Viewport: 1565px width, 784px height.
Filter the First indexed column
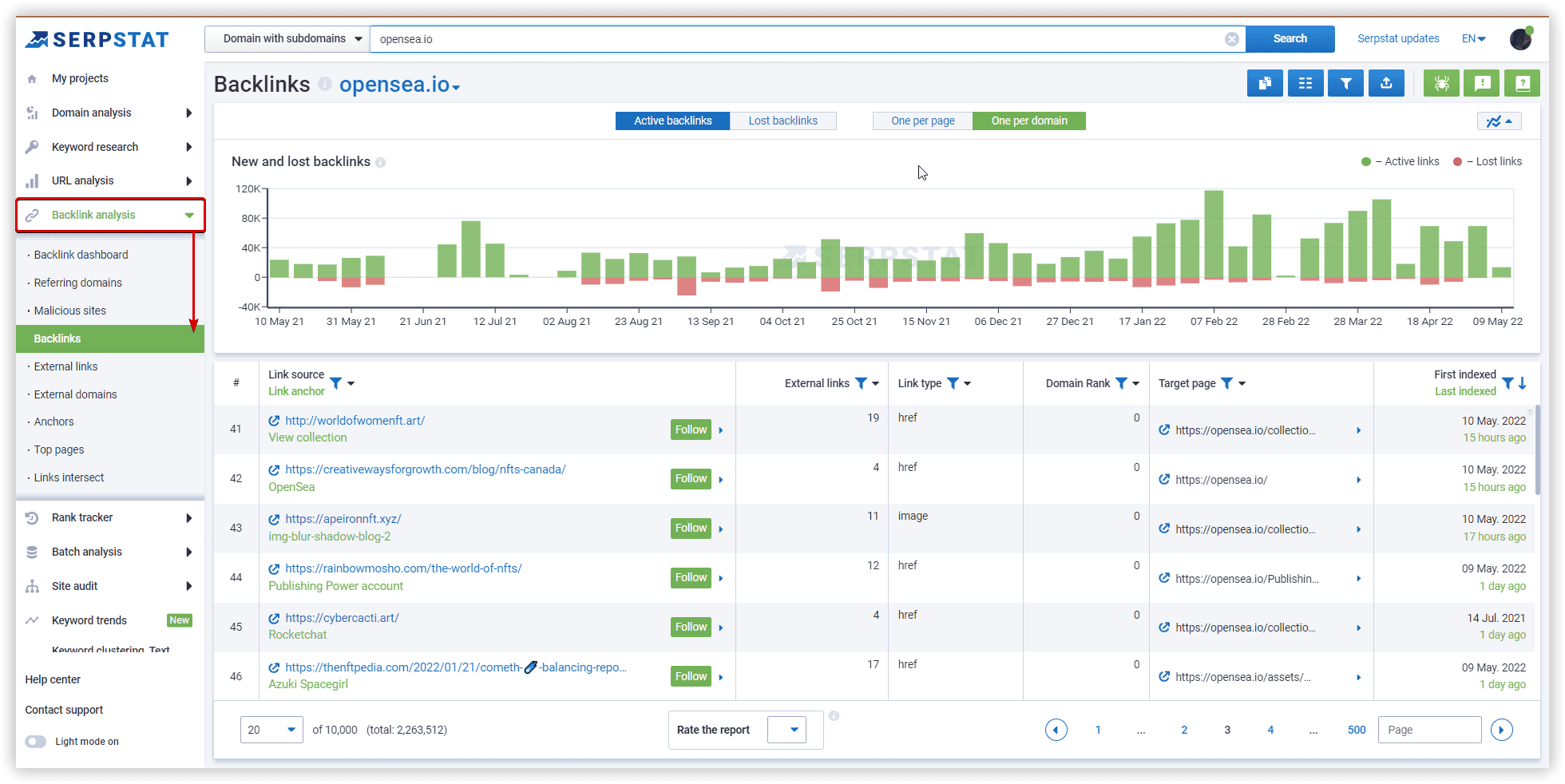(1508, 383)
